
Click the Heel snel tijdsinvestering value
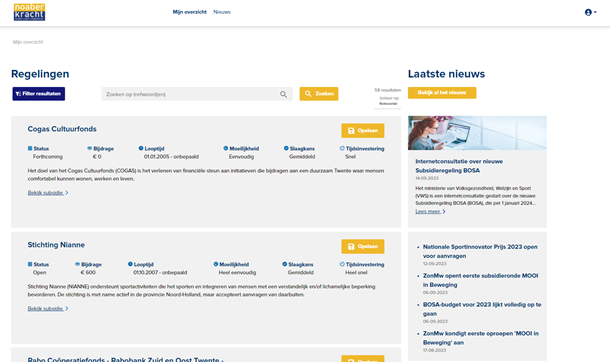[x=356, y=273]
